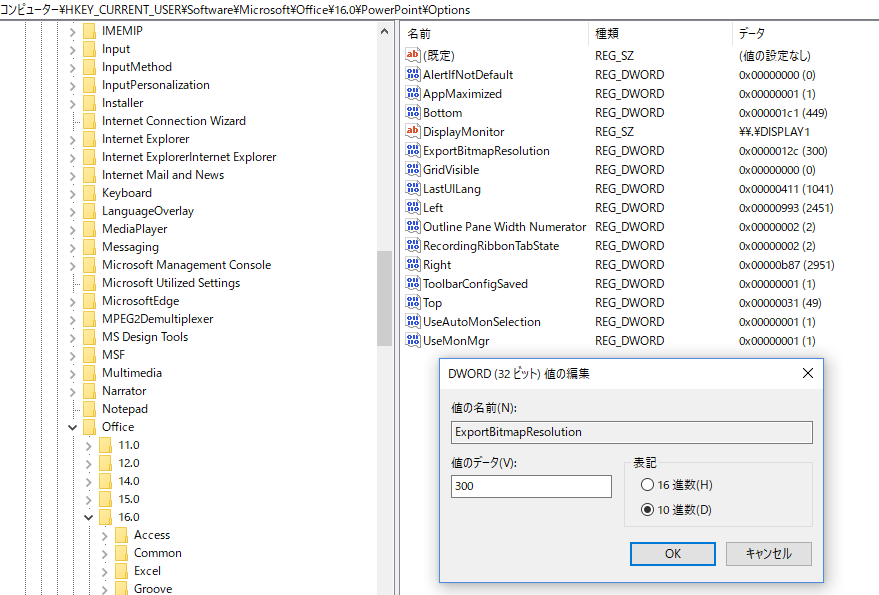Confirm the DWORD edit with OK

(673, 554)
